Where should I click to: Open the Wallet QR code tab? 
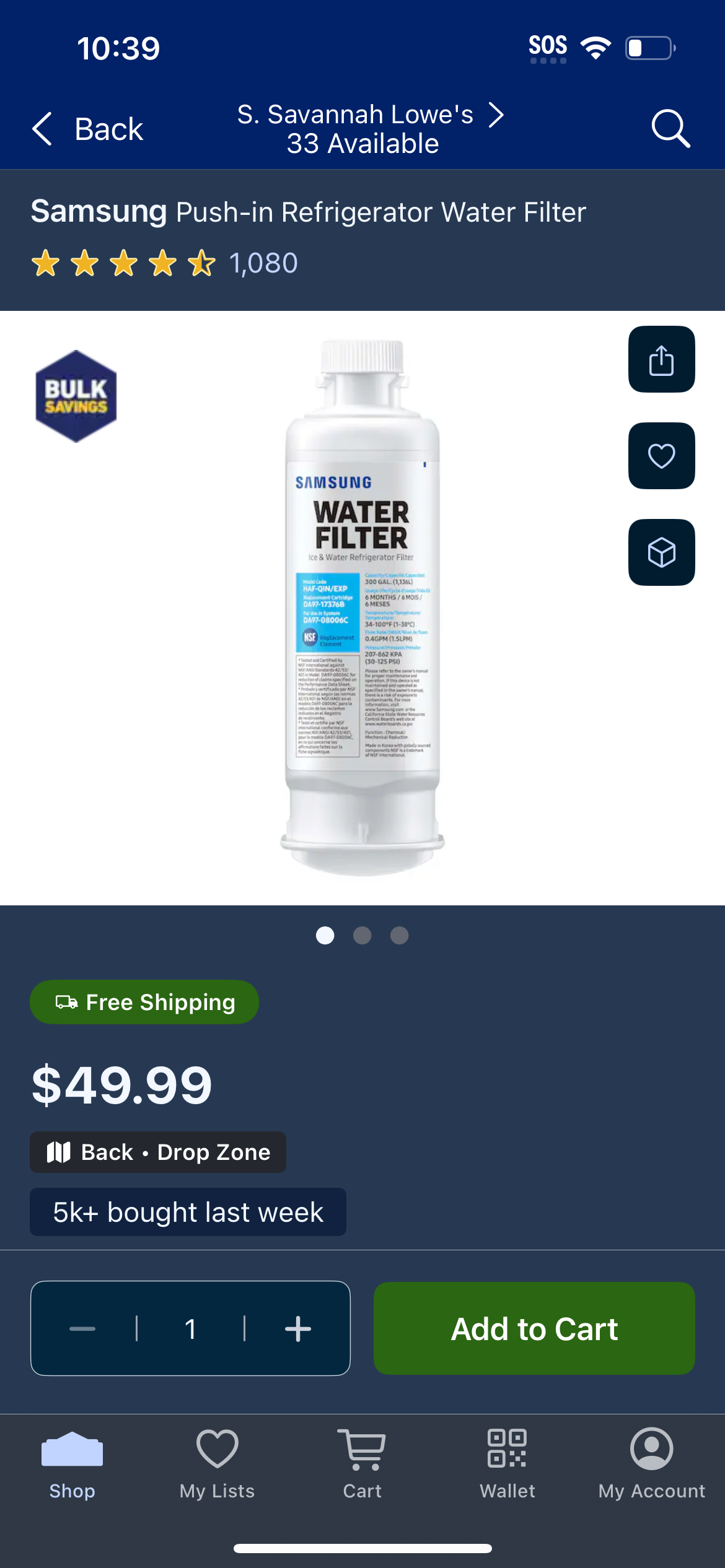point(507,1465)
